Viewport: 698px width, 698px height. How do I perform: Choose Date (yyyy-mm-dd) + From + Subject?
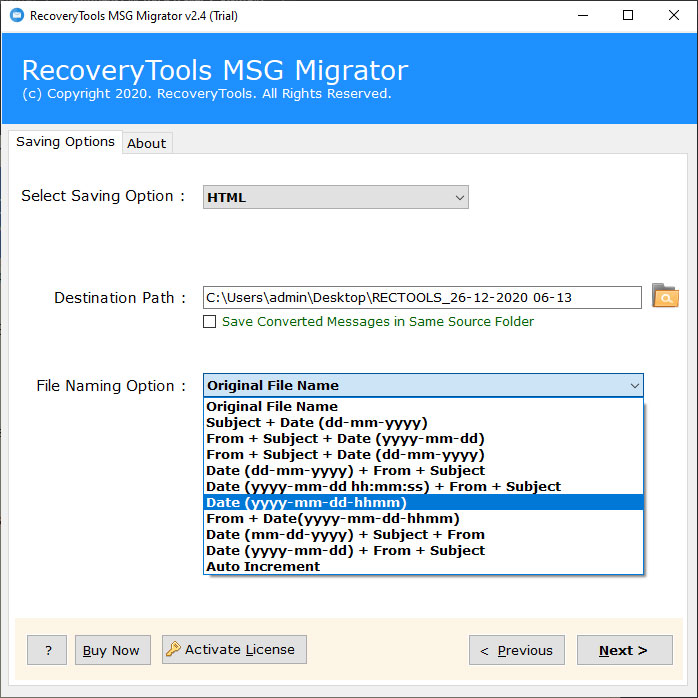[x=423, y=551]
